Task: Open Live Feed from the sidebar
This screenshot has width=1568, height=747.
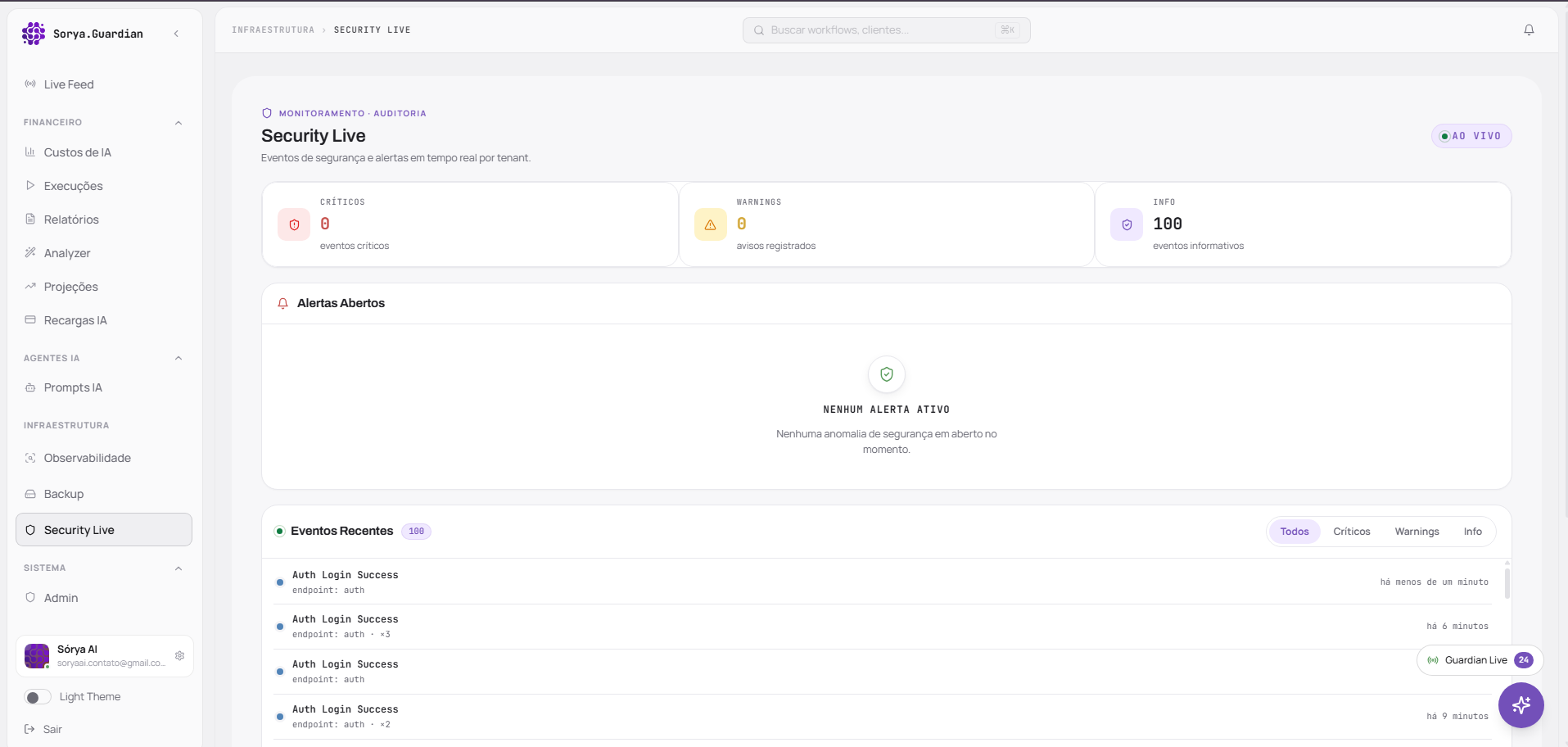Action: coord(104,84)
